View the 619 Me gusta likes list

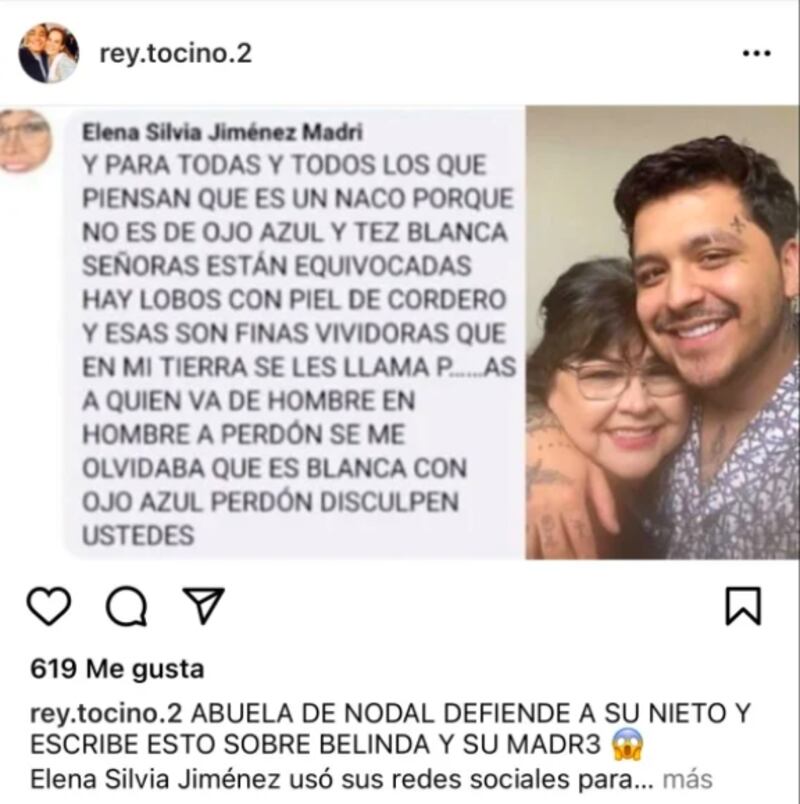pyautogui.click(x=117, y=669)
